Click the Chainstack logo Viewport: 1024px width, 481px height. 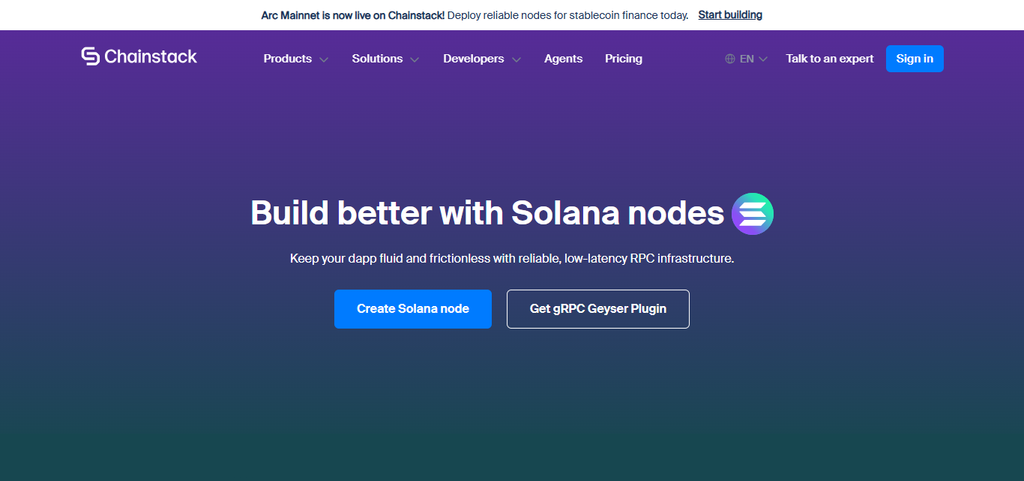(x=139, y=57)
